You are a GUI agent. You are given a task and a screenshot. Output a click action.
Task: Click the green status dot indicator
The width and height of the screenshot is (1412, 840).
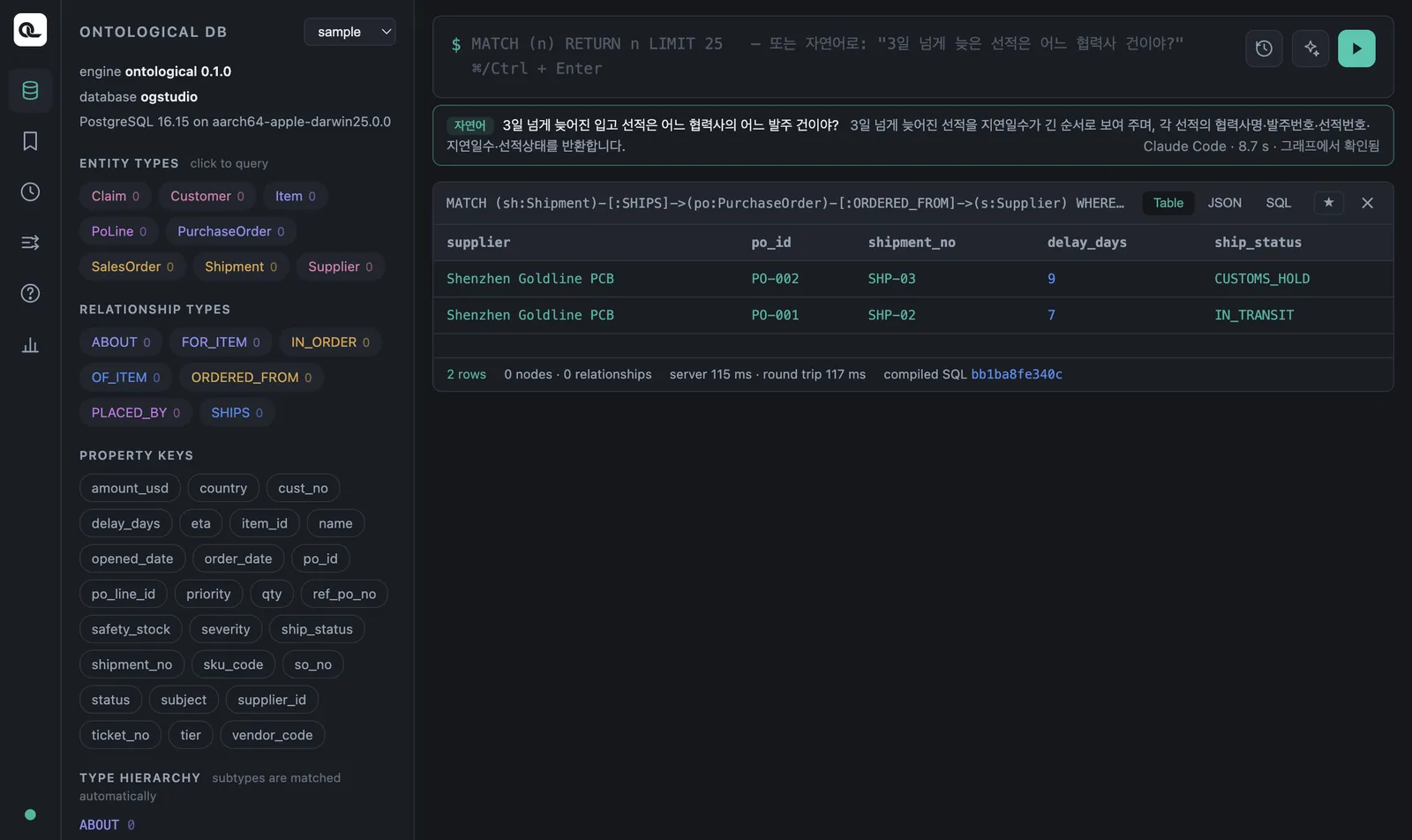pyautogui.click(x=30, y=814)
